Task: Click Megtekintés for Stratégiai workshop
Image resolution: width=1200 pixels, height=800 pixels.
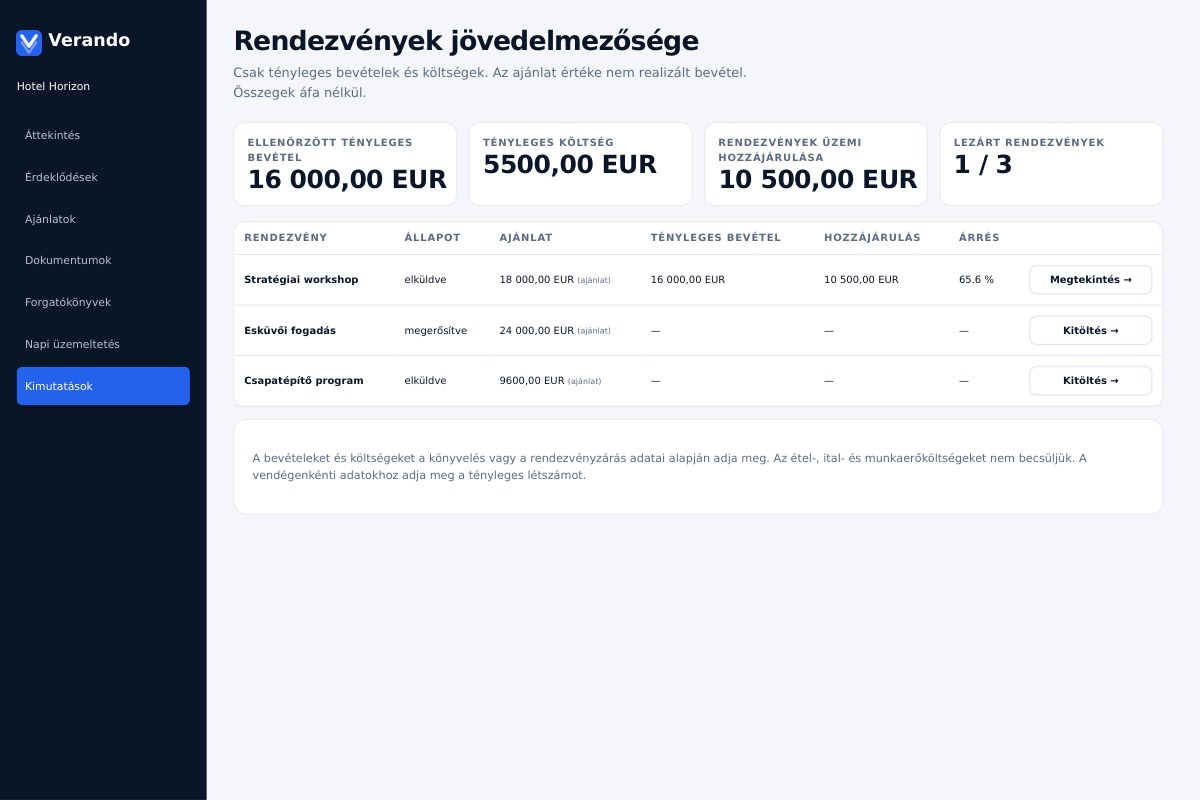Action: (x=1090, y=280)
